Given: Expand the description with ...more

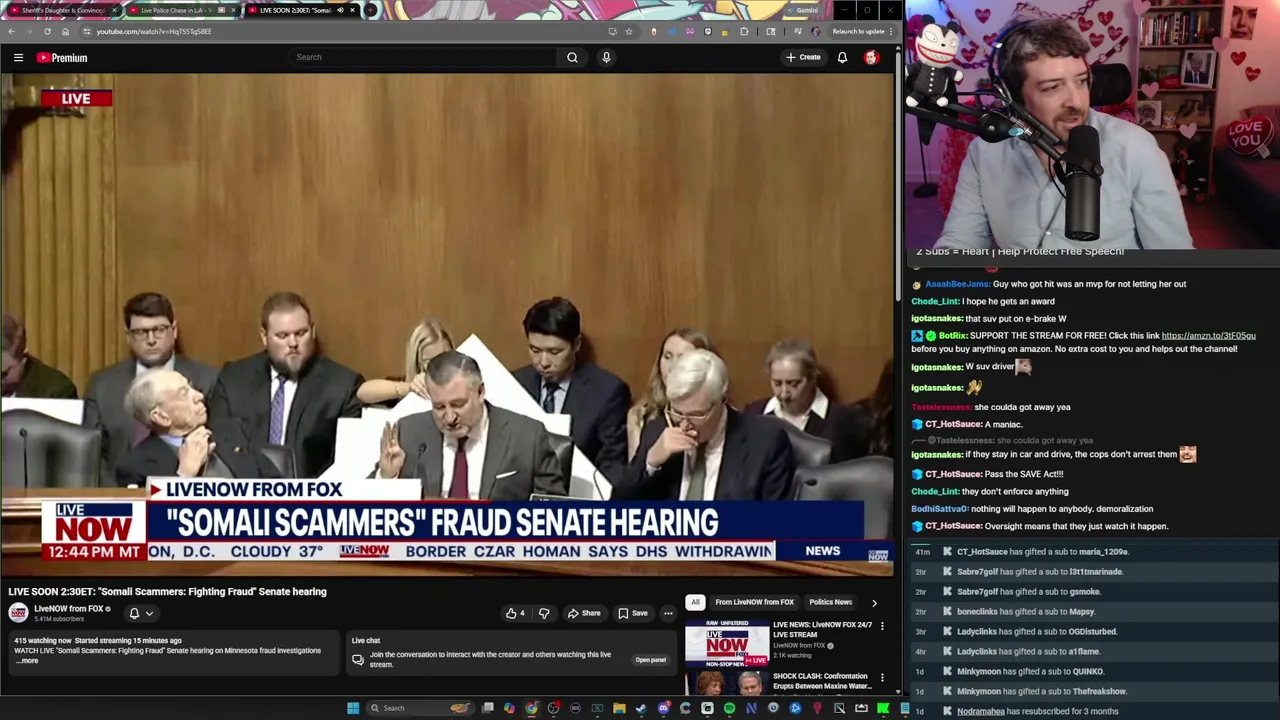Looking at the screenshot, I should pos(27,661).
